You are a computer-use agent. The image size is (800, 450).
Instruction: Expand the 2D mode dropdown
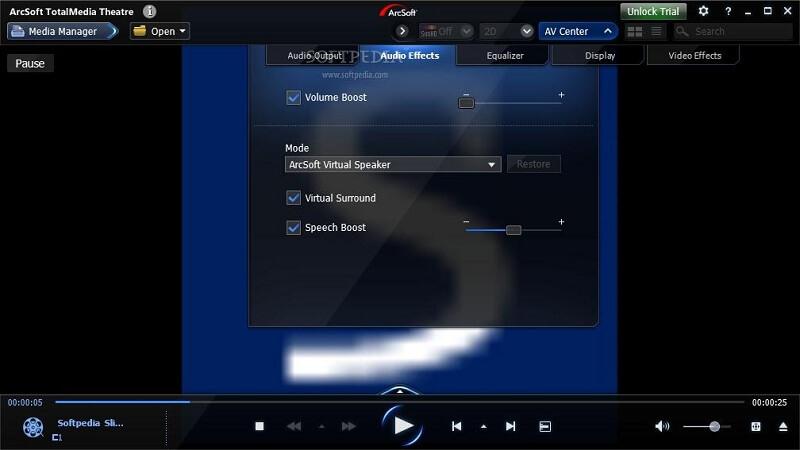point(527,31)
